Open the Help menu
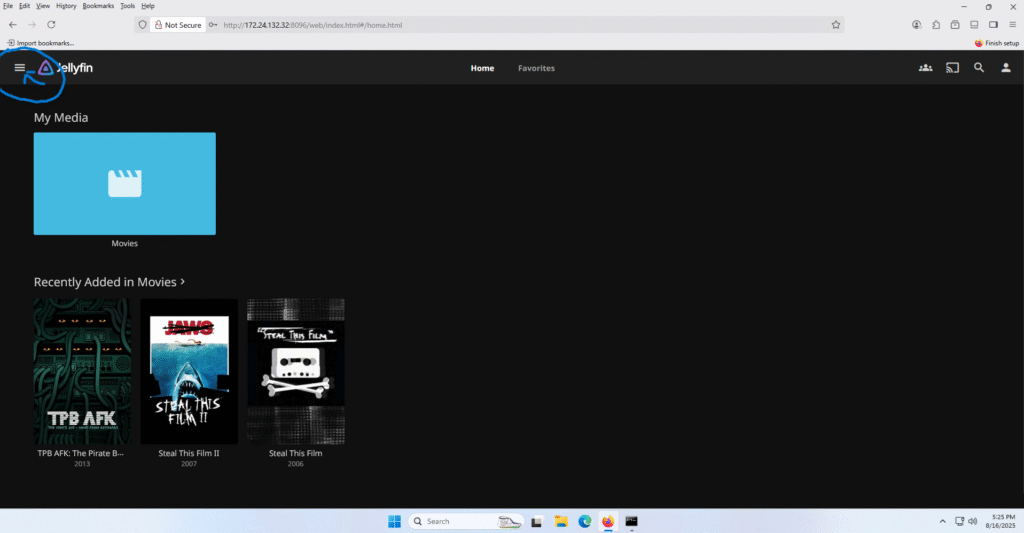 click(x=148, y=6)
